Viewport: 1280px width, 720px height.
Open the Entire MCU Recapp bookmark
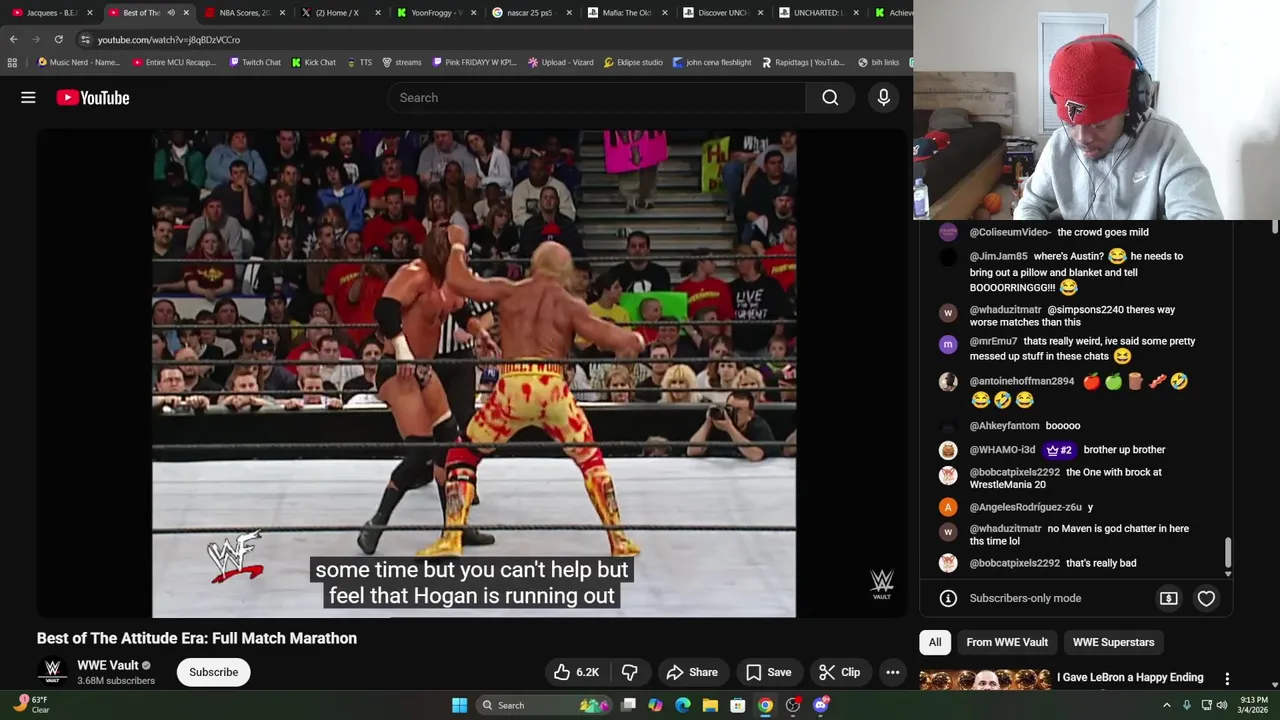point(174,62)
